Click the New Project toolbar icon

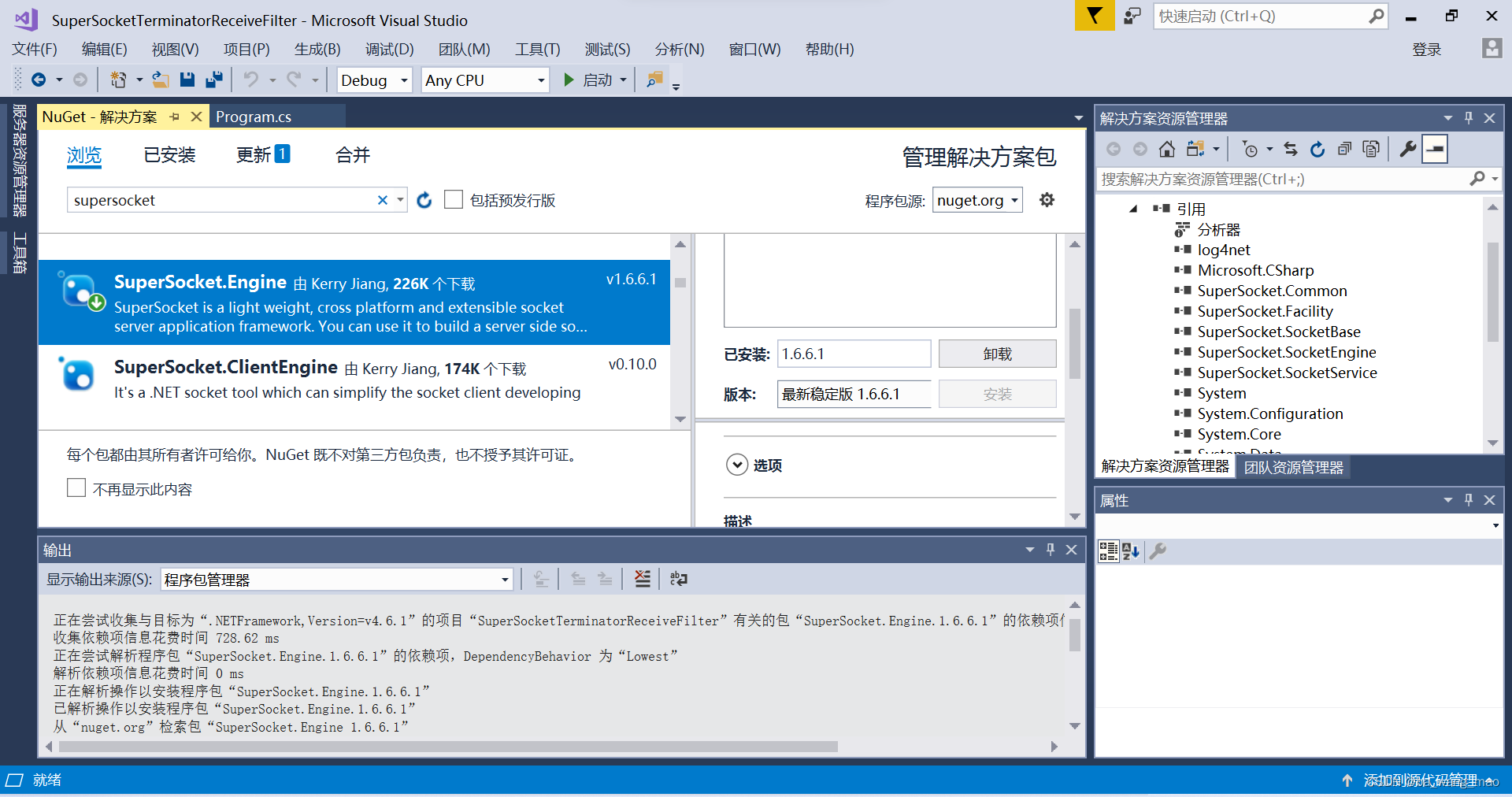point(118,80)
